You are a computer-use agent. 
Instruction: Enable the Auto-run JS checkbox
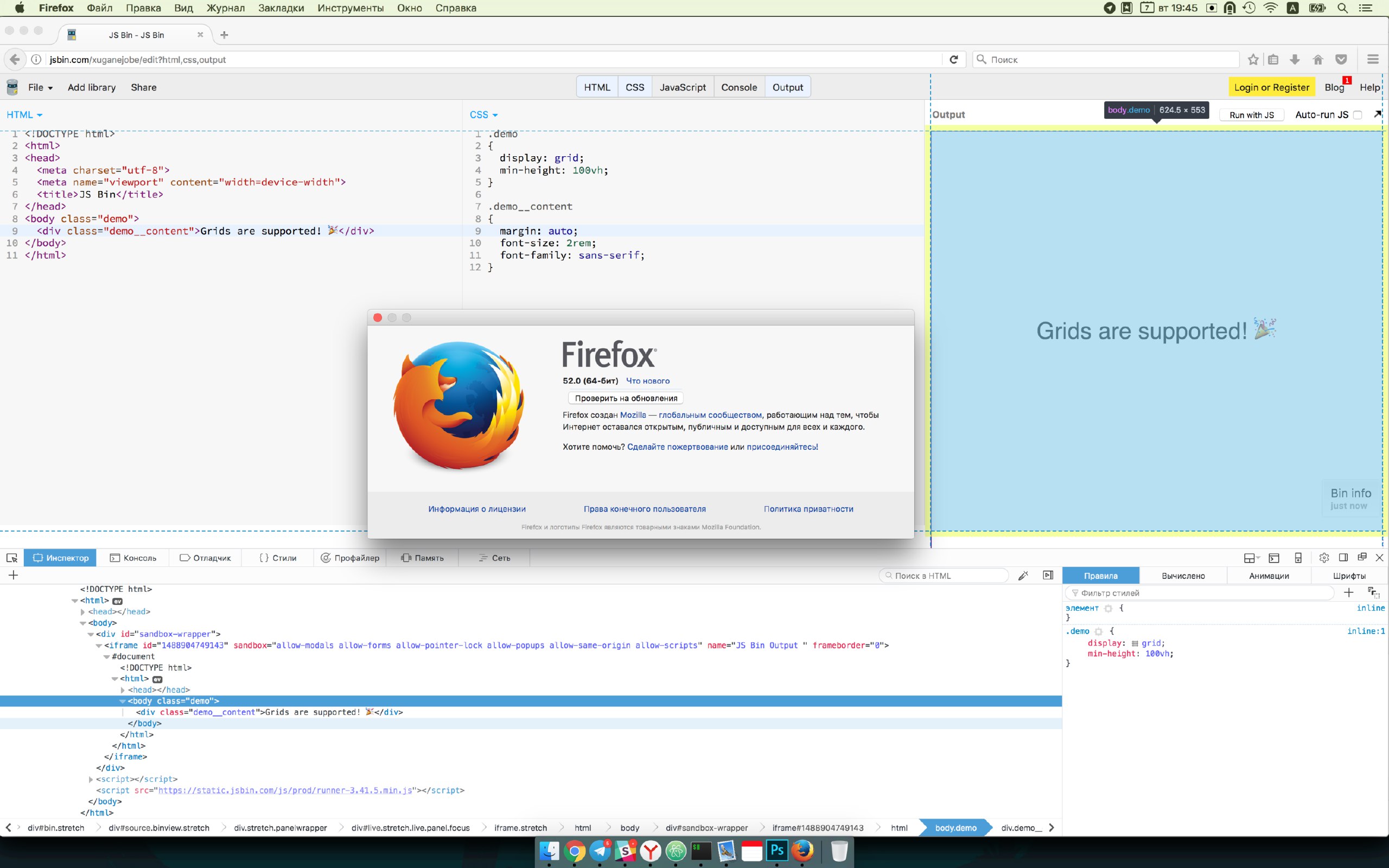click(x=1358, y=115)
